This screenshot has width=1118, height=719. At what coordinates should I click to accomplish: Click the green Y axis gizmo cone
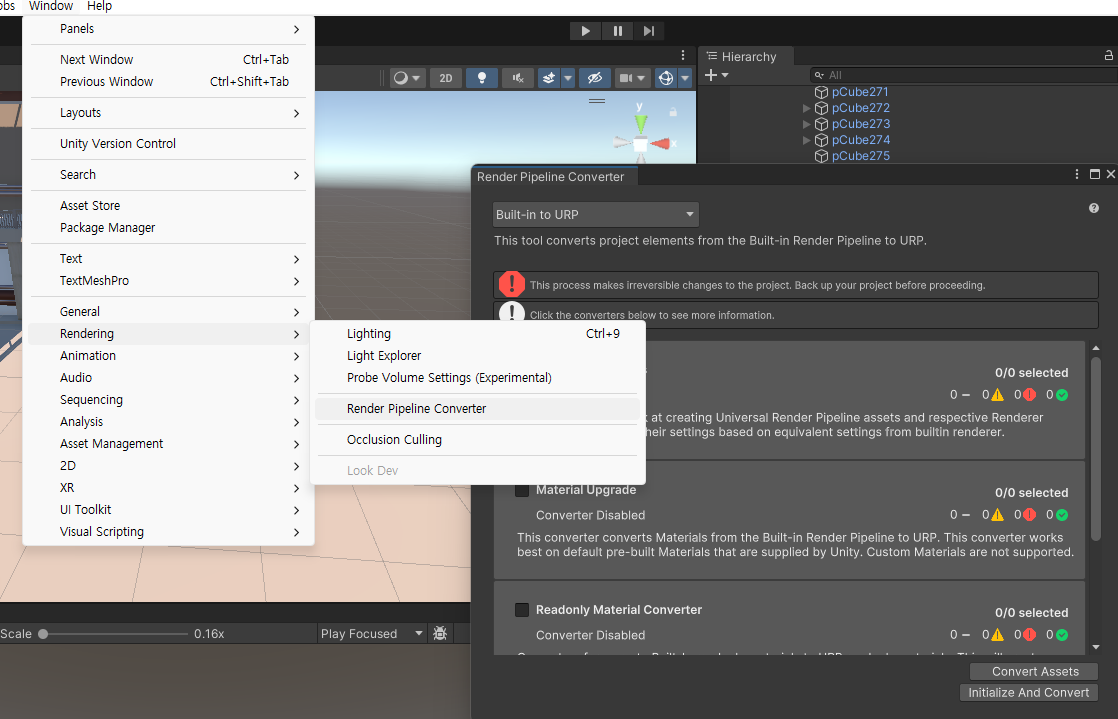(x=640, y=122)
